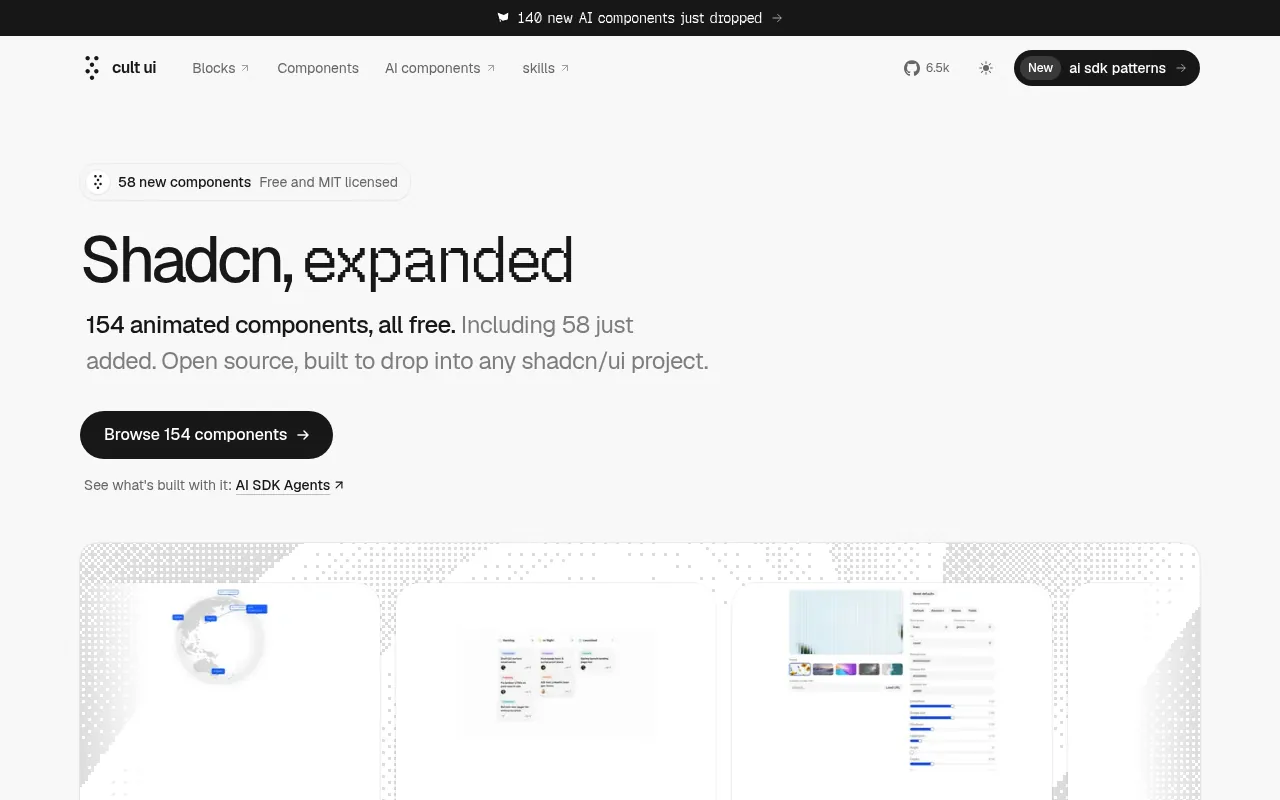
Task: Click the arrow icon in Browse 154 components
Action: 303,435
